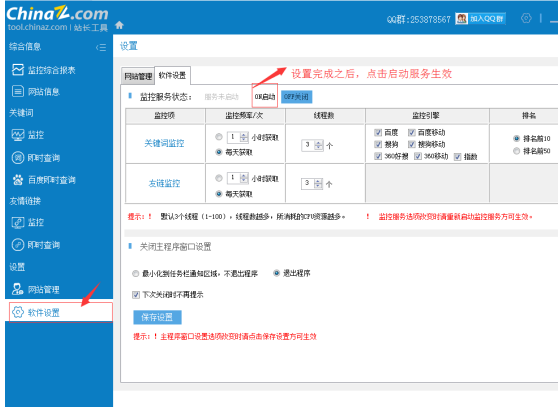Click the 监控项 column header
The width and height of the screenshot is (558, 408).
[x=164, y=116]
